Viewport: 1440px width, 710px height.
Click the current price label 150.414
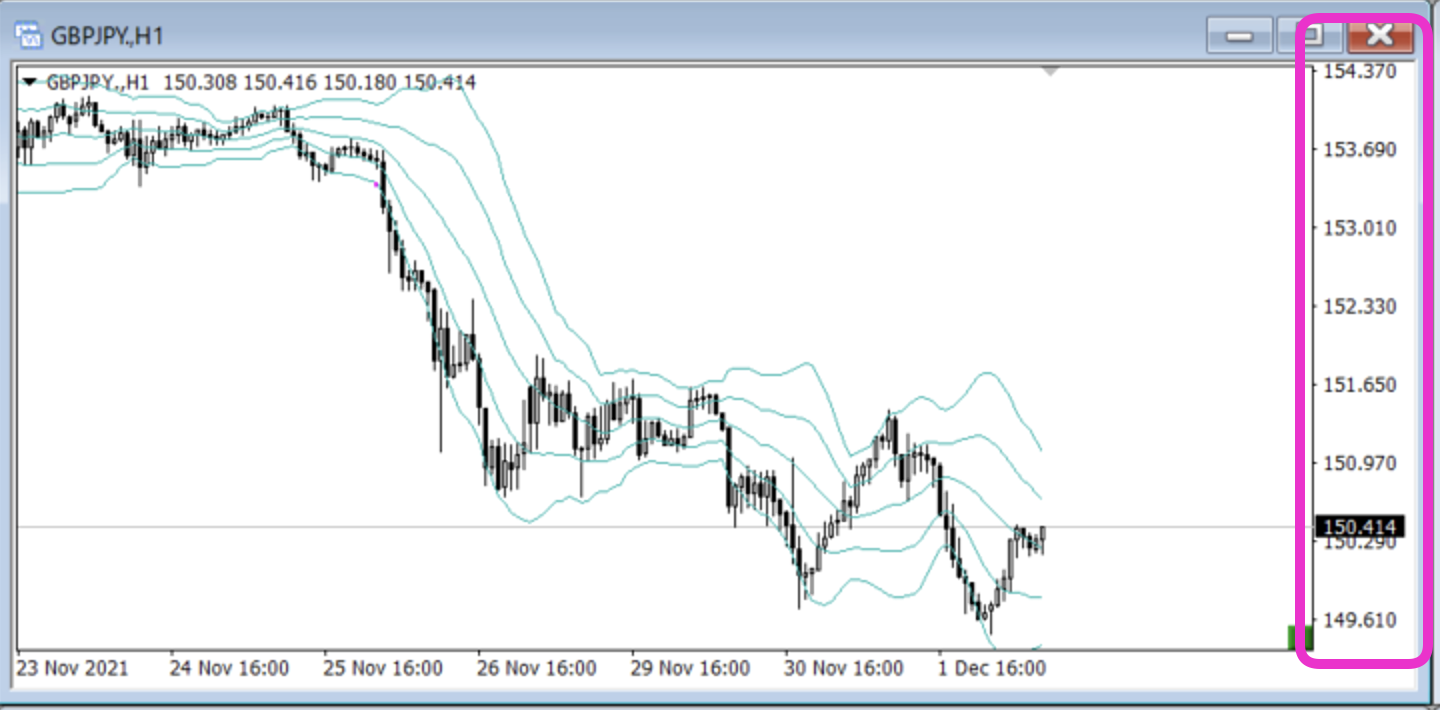click(x=1361, y=527)
